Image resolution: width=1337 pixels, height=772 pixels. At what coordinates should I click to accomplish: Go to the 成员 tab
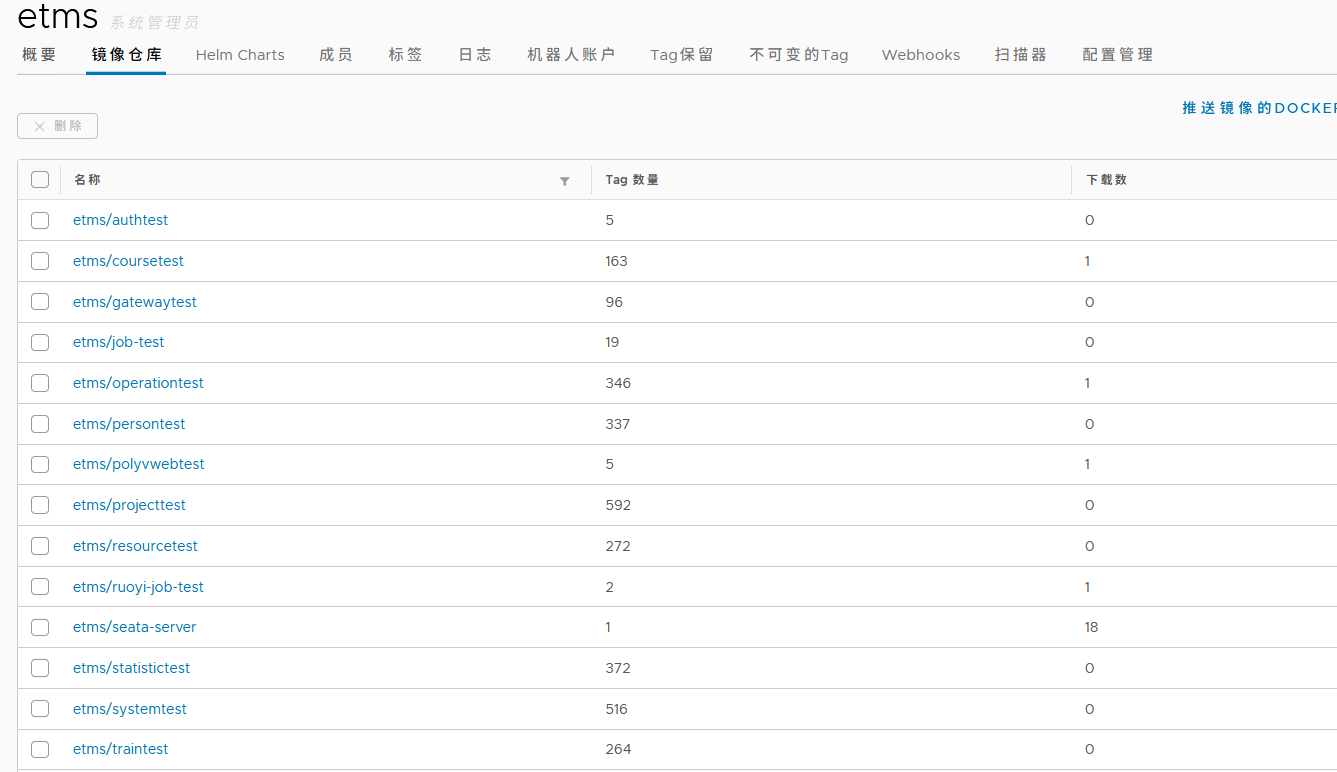pos(336,55)
